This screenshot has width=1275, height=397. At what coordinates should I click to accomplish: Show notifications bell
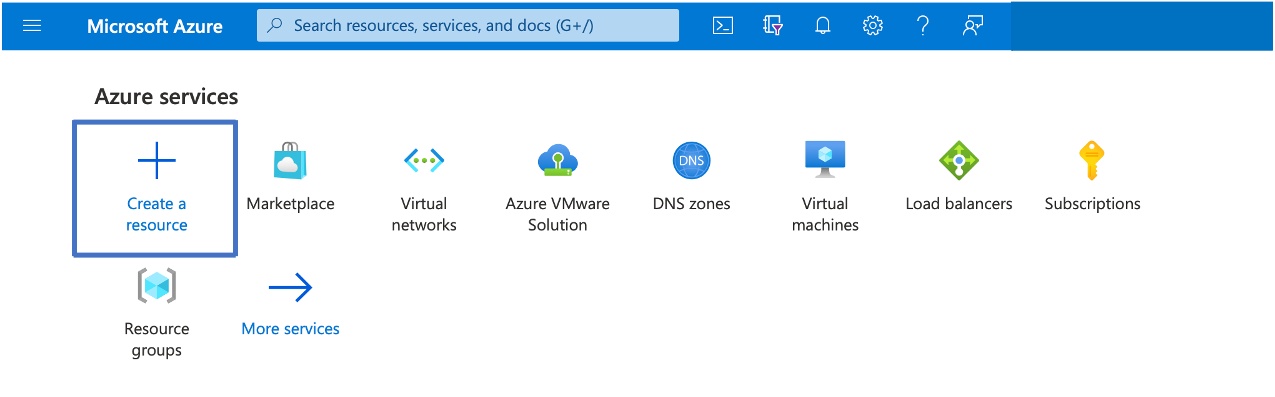(x=823, y=26)
